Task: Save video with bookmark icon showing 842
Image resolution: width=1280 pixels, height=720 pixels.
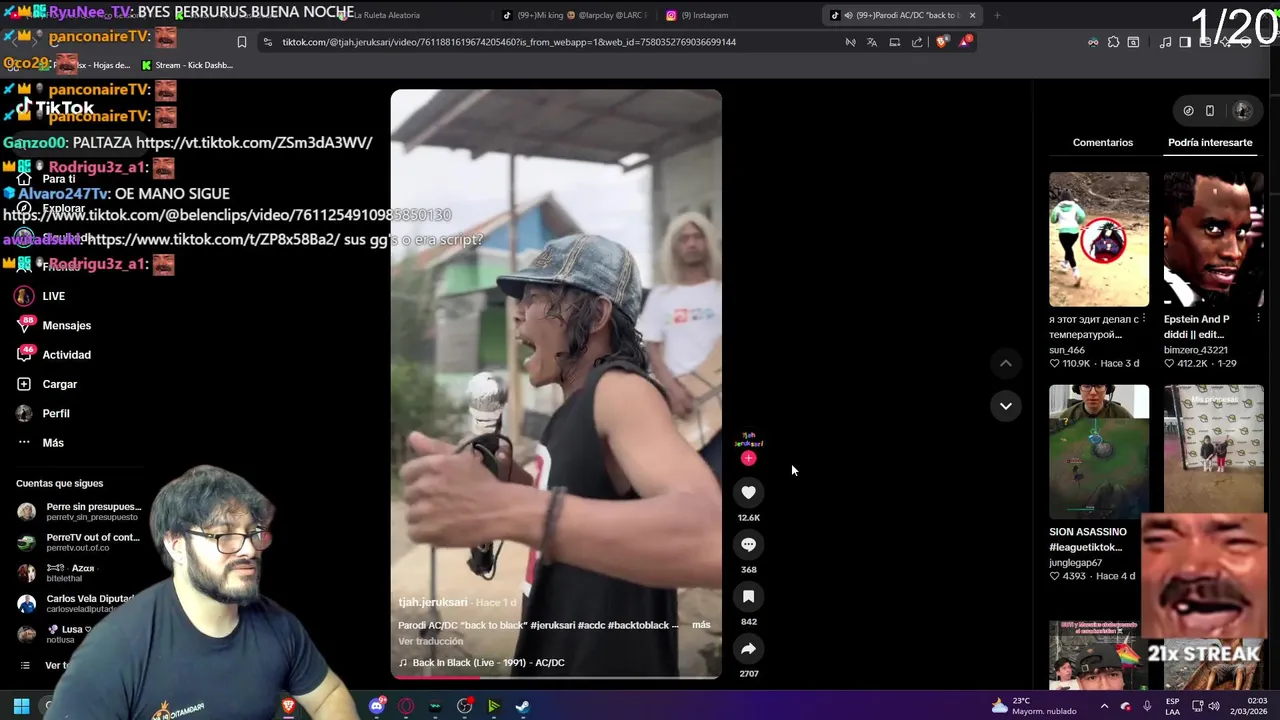Action: click(748, 596)
